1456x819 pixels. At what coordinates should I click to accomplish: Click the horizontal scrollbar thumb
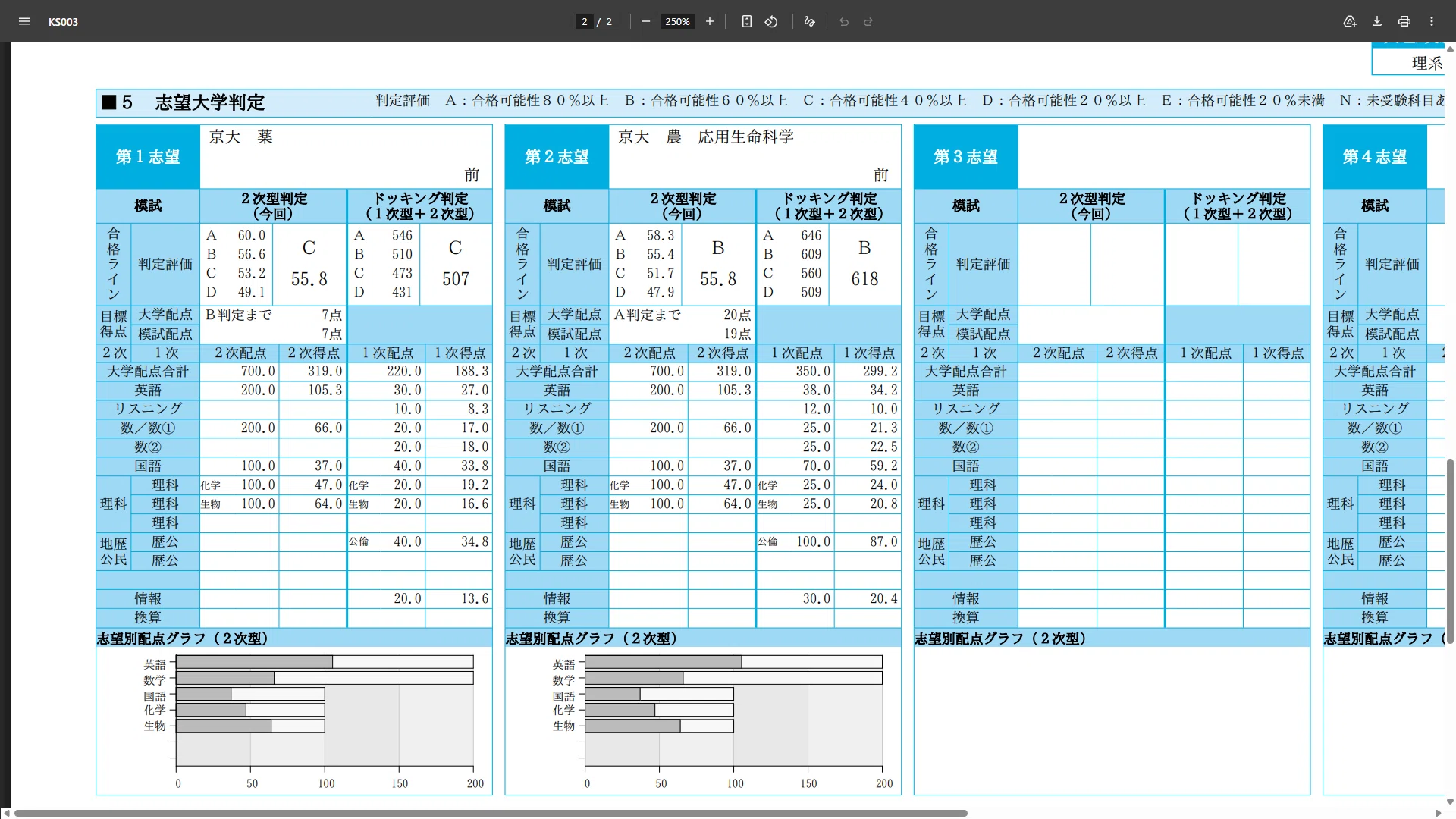pos(491,813)
